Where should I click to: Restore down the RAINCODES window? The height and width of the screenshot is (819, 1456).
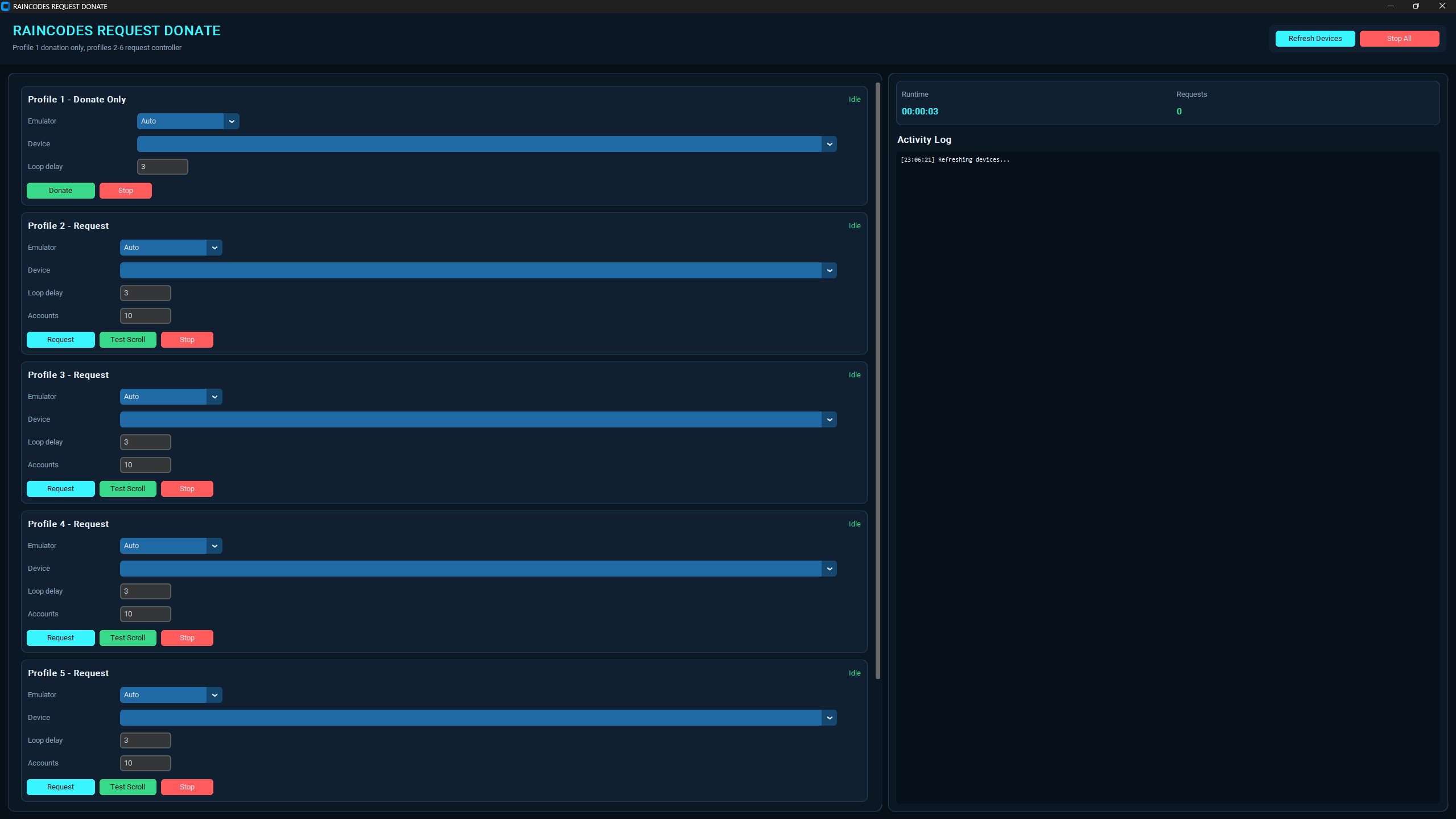[x=1416, y=6]
